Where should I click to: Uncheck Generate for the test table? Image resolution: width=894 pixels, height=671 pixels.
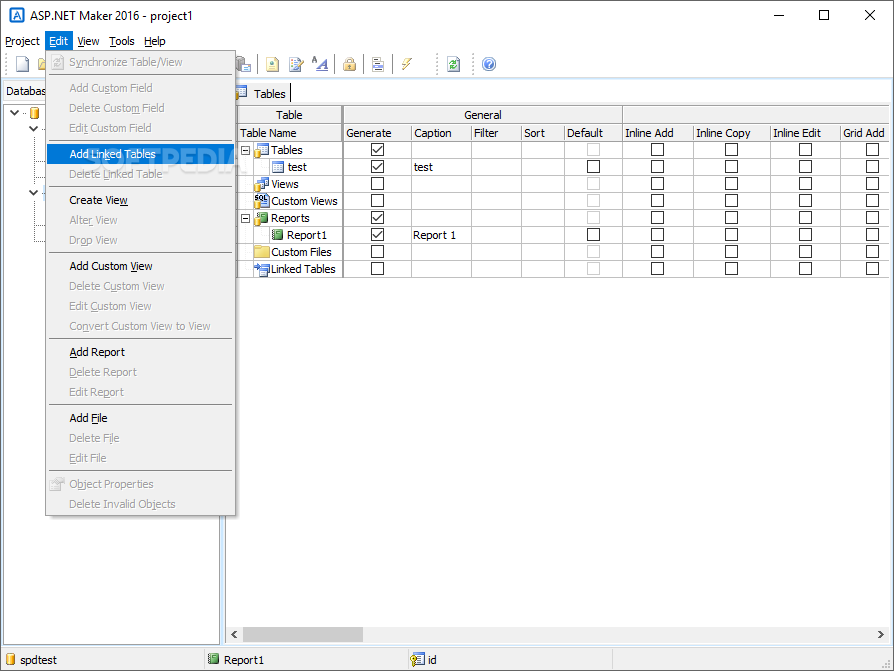pos(377,167)
